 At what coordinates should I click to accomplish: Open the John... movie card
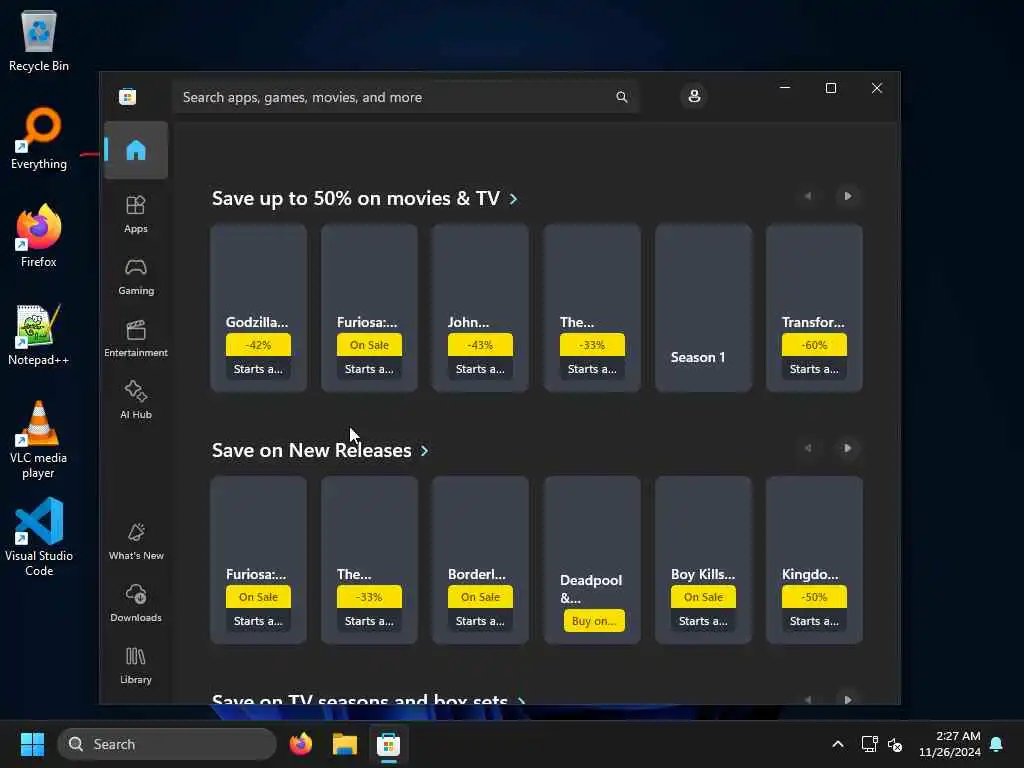click(x=481, y=308)
